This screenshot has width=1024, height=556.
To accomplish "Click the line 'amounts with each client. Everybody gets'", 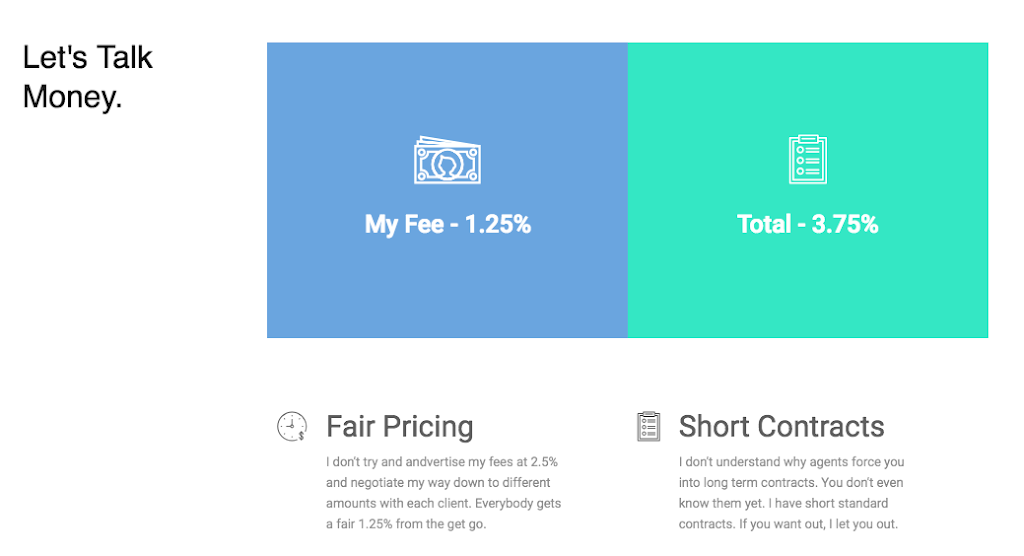I will point(443,503).
